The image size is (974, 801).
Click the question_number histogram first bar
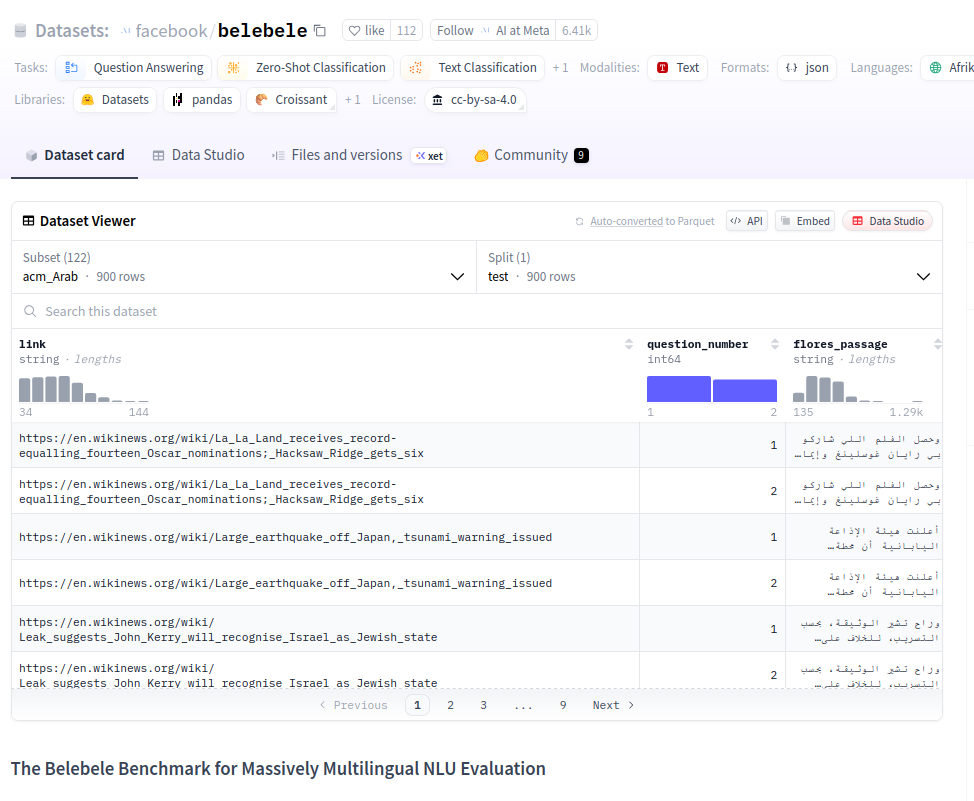[678, 389]
